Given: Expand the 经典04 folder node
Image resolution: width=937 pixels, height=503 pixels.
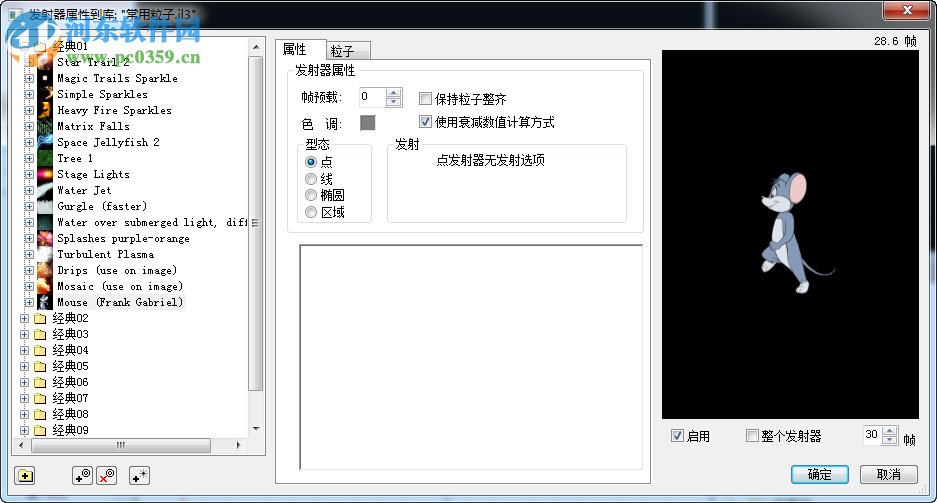Looking at the screenshot, I should (x=25, y=350).
